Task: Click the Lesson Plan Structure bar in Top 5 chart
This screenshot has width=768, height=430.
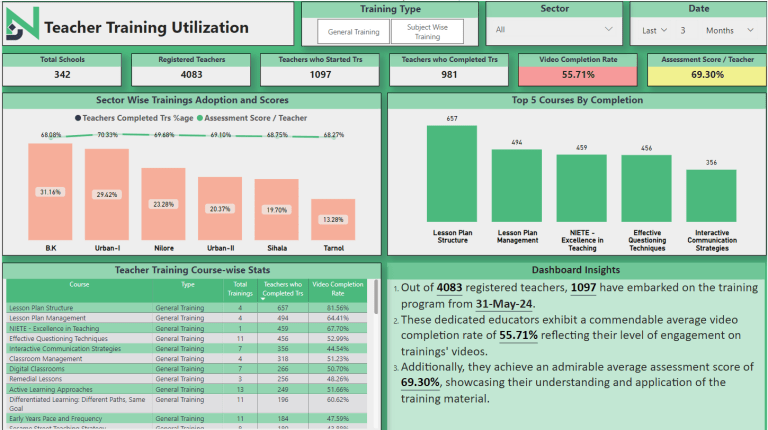Action: [x=451, y=175]
